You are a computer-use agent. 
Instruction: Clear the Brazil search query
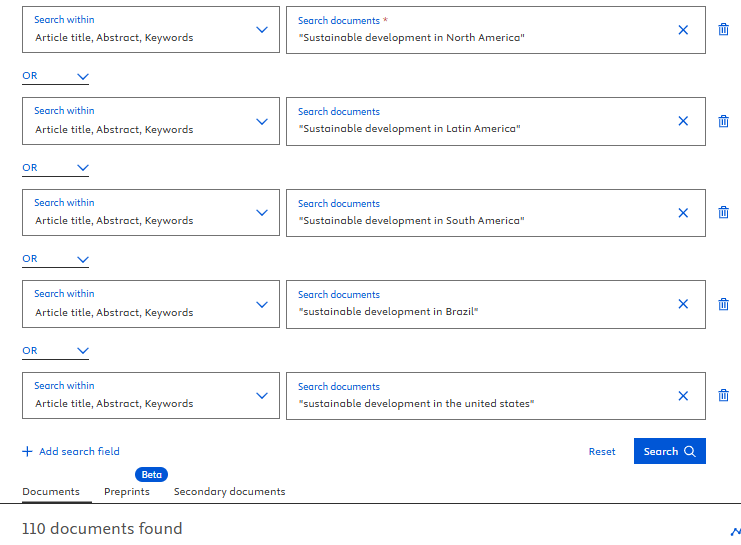click(x=683, y=304)
